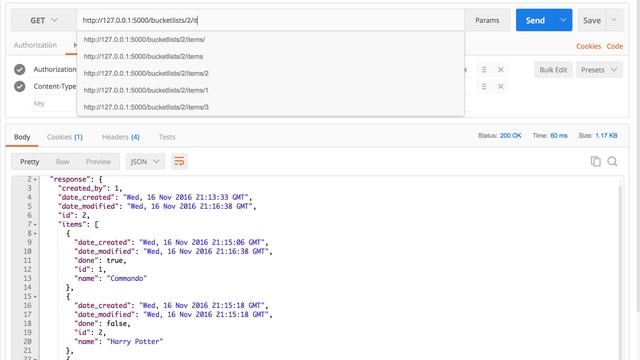Choose suggestion ending with items/2

tap(270, 73)
